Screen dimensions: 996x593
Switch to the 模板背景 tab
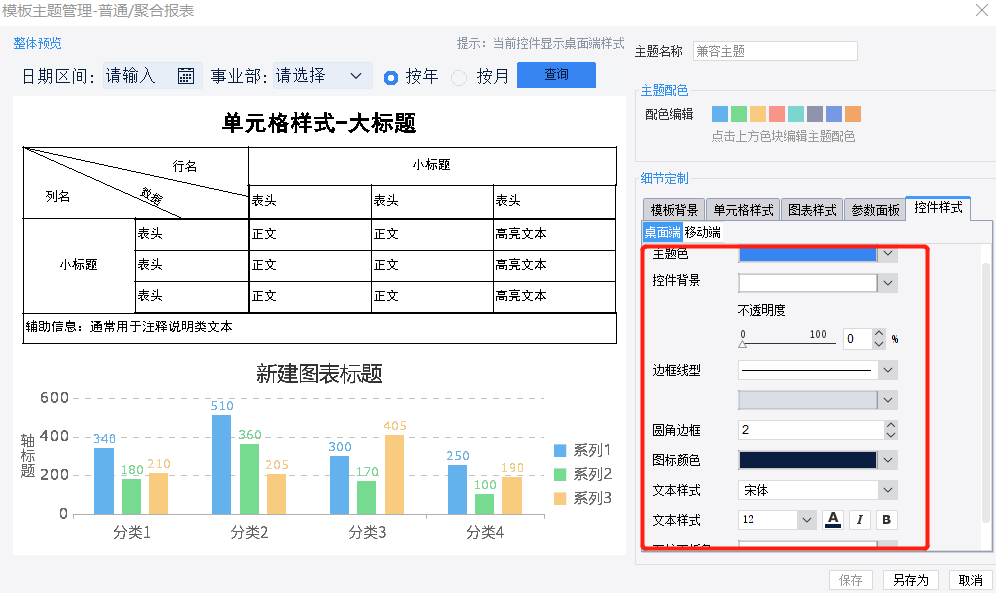[674, 210]
